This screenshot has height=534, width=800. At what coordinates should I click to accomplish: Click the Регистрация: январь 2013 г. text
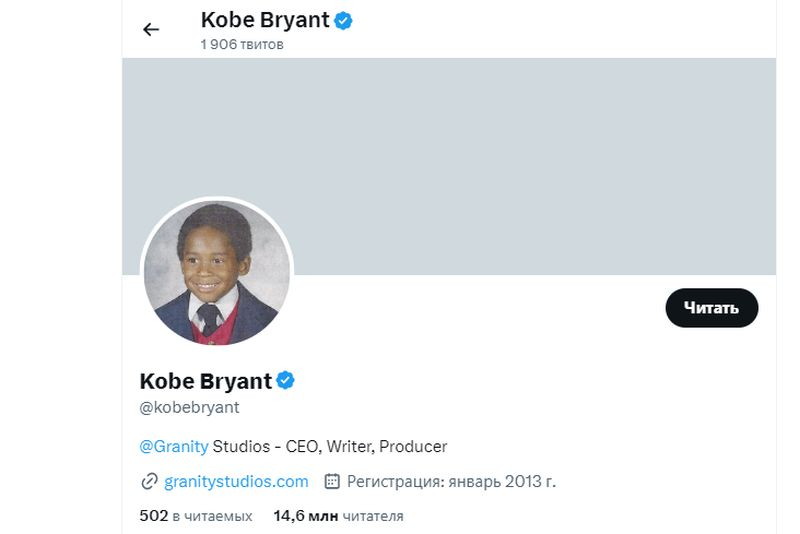[451, 482]
